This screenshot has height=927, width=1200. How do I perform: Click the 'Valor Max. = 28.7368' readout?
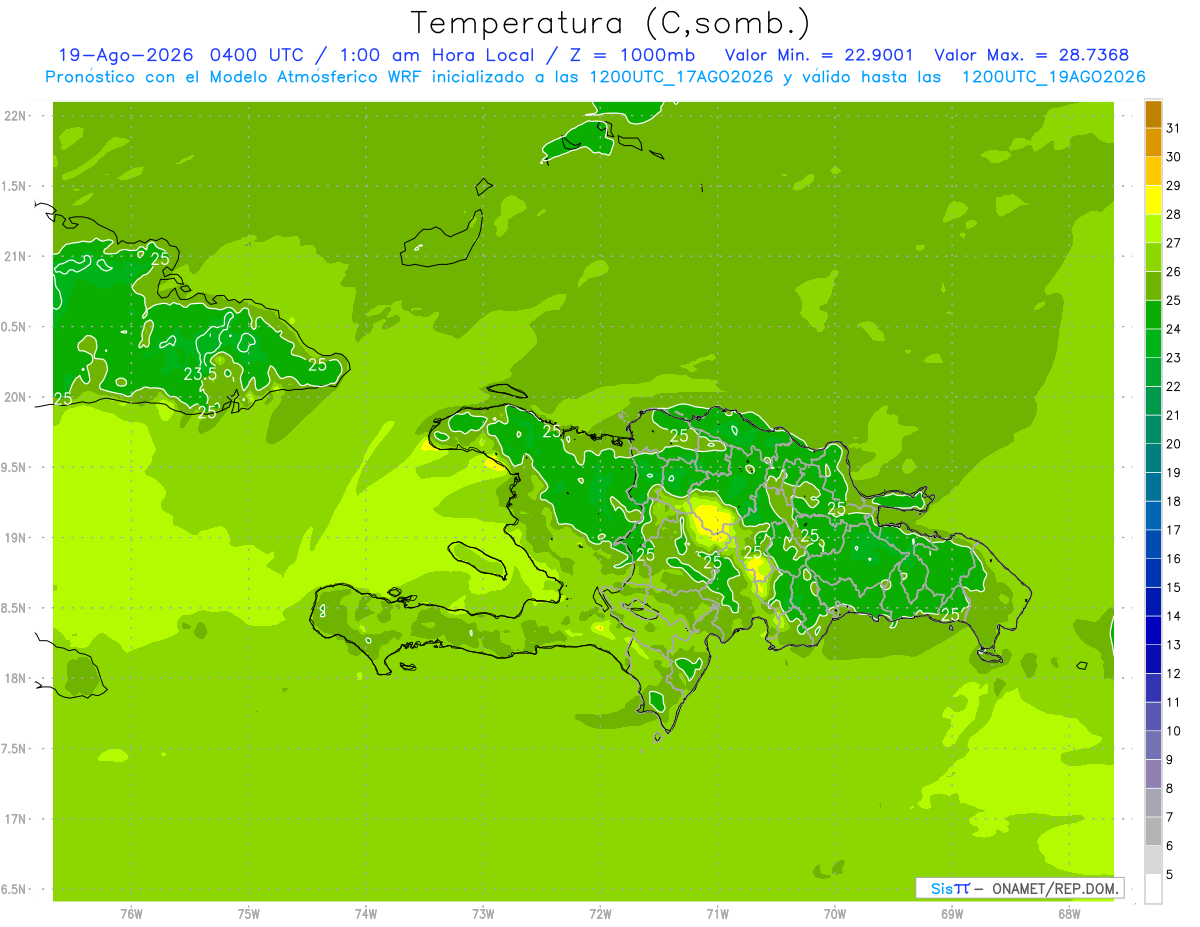pyautogui.click(x=1032, y=55)
